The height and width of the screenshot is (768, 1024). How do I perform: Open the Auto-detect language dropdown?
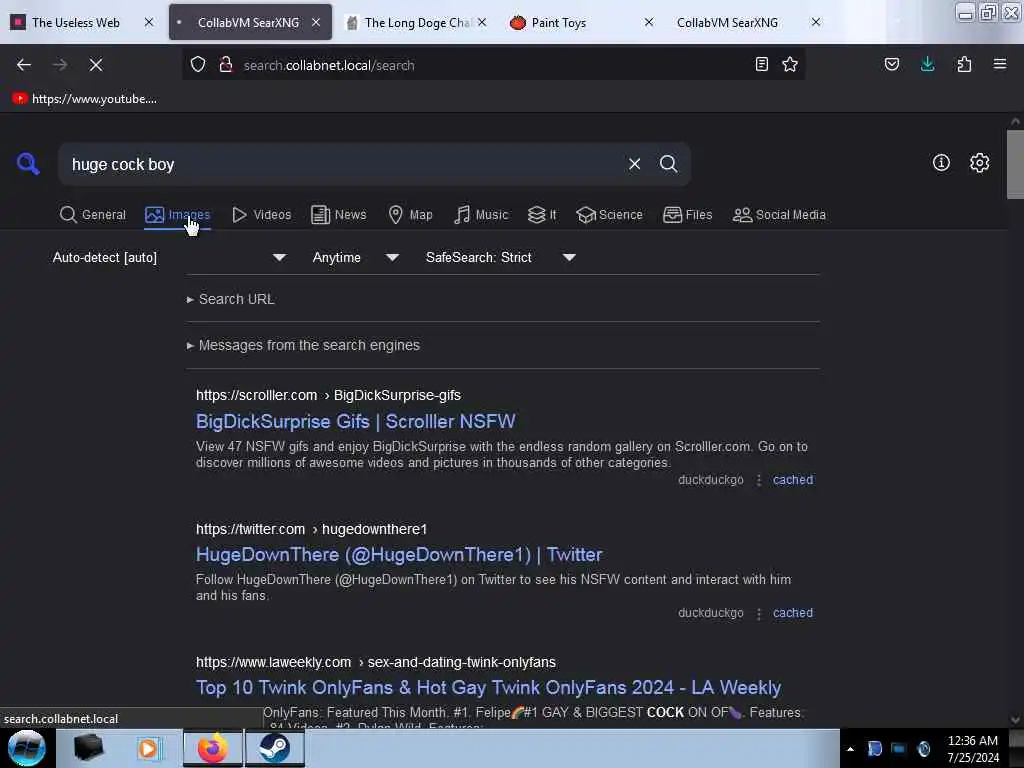click(x=169, y=257)
